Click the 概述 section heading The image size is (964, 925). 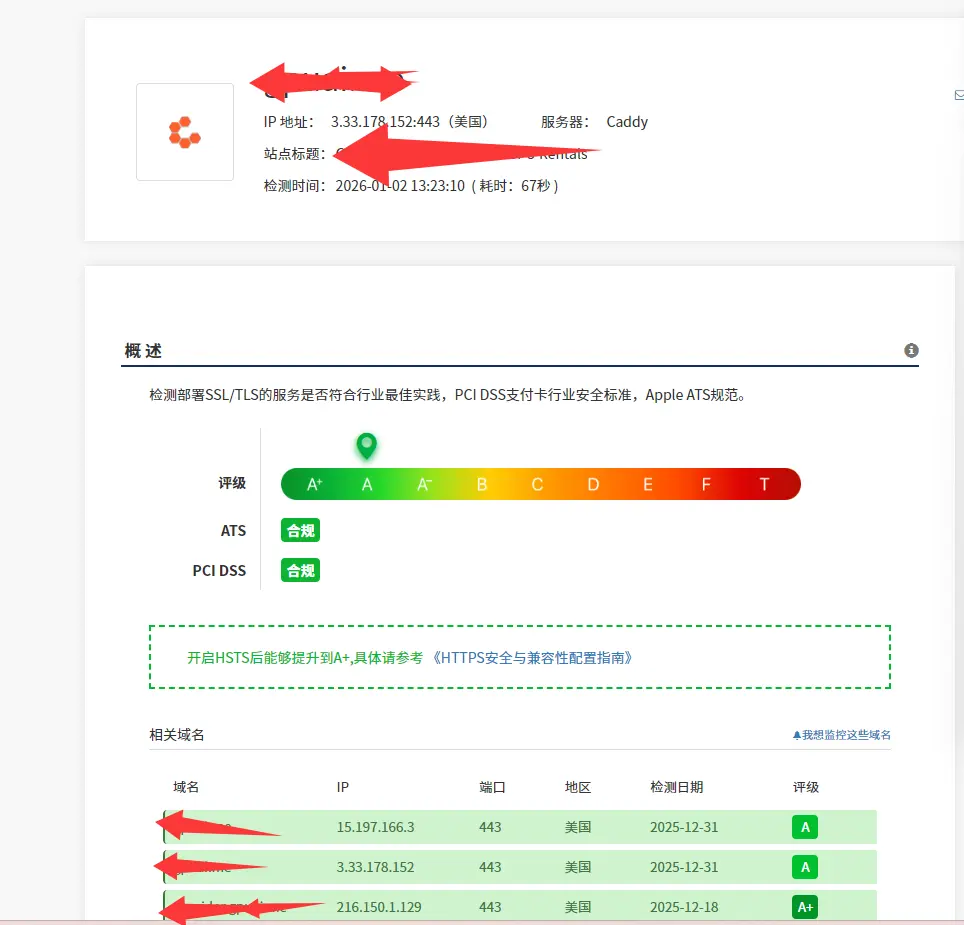tap(143, 350)
